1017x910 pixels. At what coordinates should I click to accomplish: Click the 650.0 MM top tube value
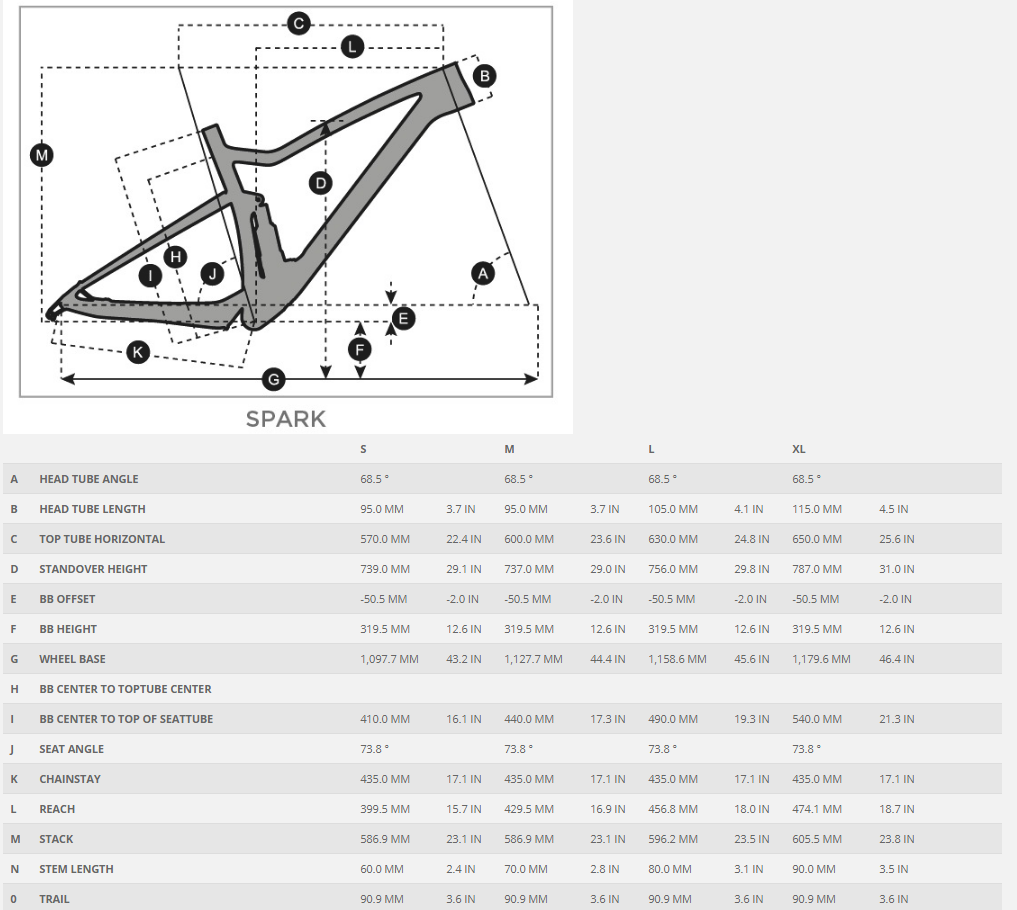(x=817, y=539)
